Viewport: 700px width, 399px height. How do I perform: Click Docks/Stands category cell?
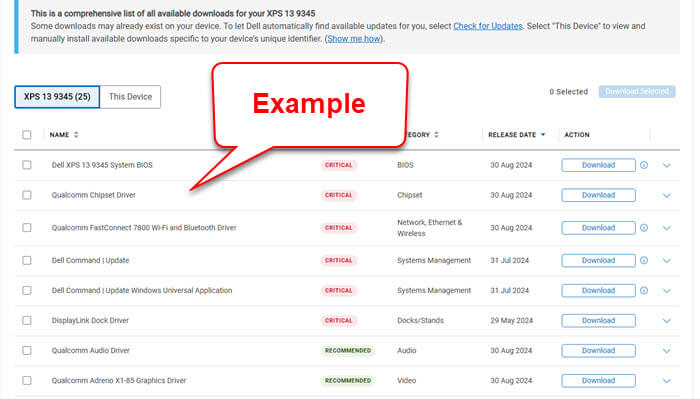421,320
